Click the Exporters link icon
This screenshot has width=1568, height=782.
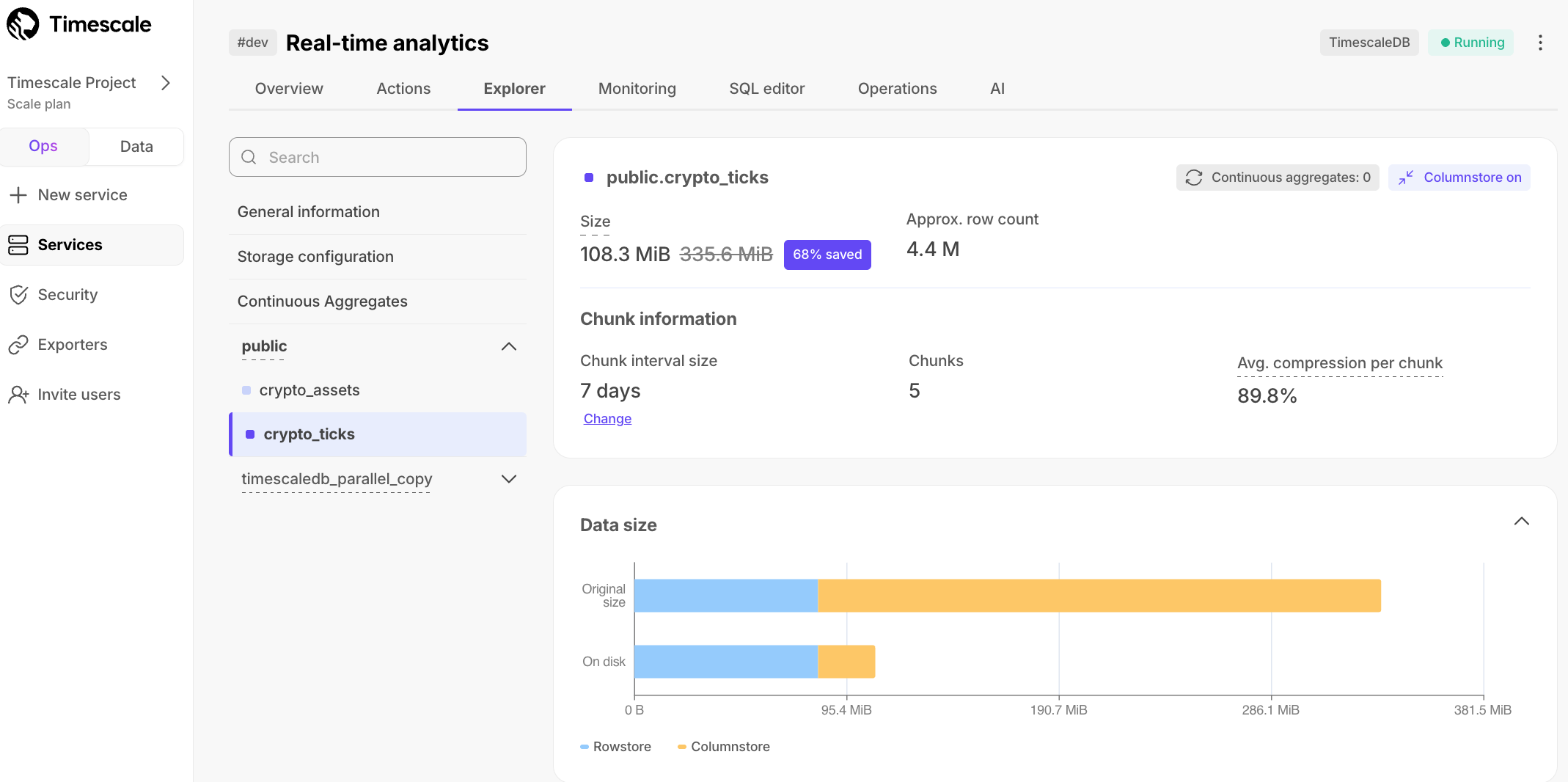coord(18,345)
